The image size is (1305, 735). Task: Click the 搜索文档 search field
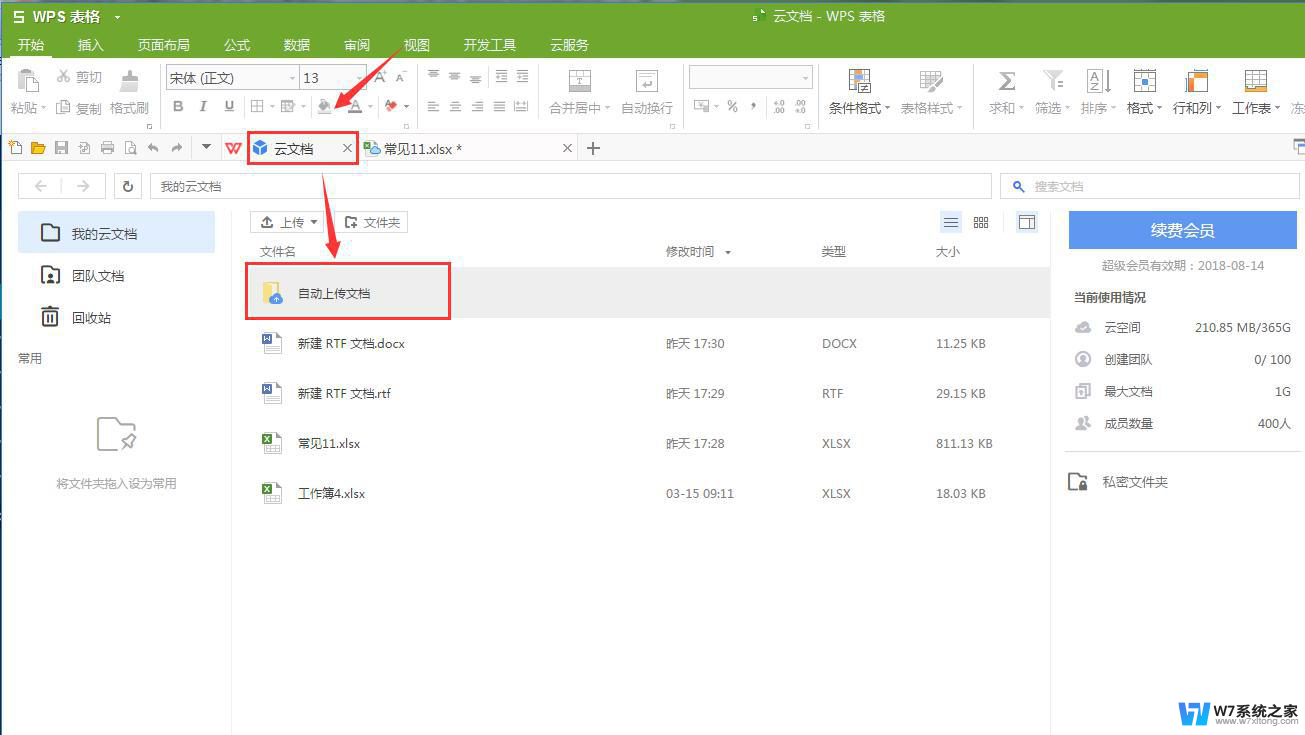[x=1150, y=186]
